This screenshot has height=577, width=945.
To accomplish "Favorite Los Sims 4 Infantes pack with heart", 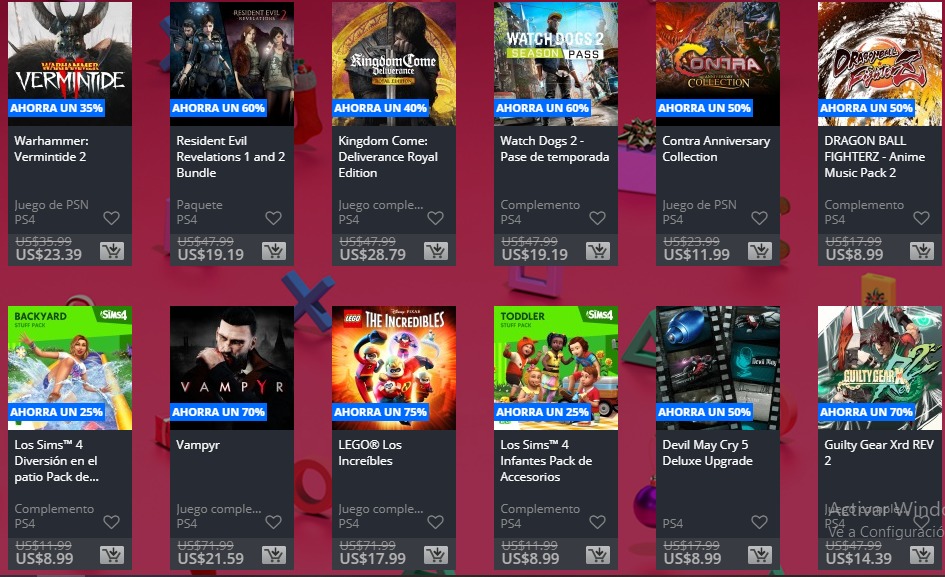I will pyautogui.click(x=597, y=522).
